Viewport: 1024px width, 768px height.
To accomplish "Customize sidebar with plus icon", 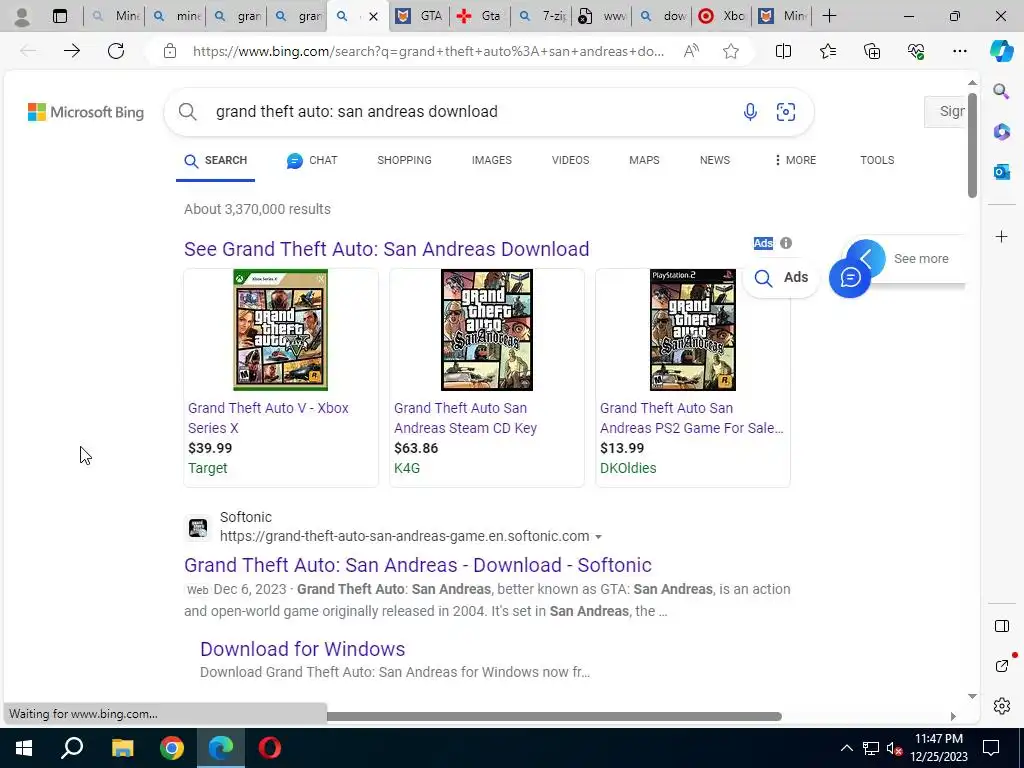I will (x=1001, y=236).
